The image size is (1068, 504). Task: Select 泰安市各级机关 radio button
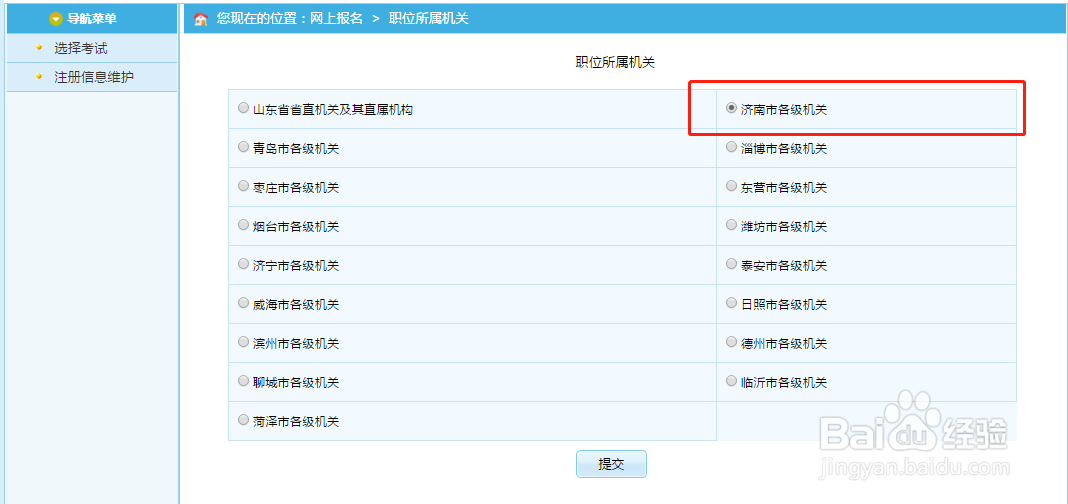tap(732, 263)
